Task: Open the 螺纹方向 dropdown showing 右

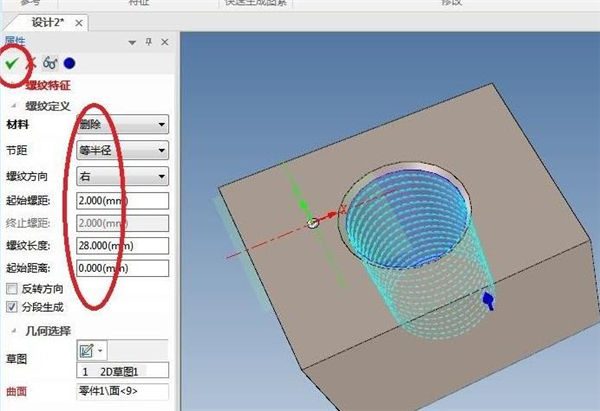Action: [x=122, y=176]
